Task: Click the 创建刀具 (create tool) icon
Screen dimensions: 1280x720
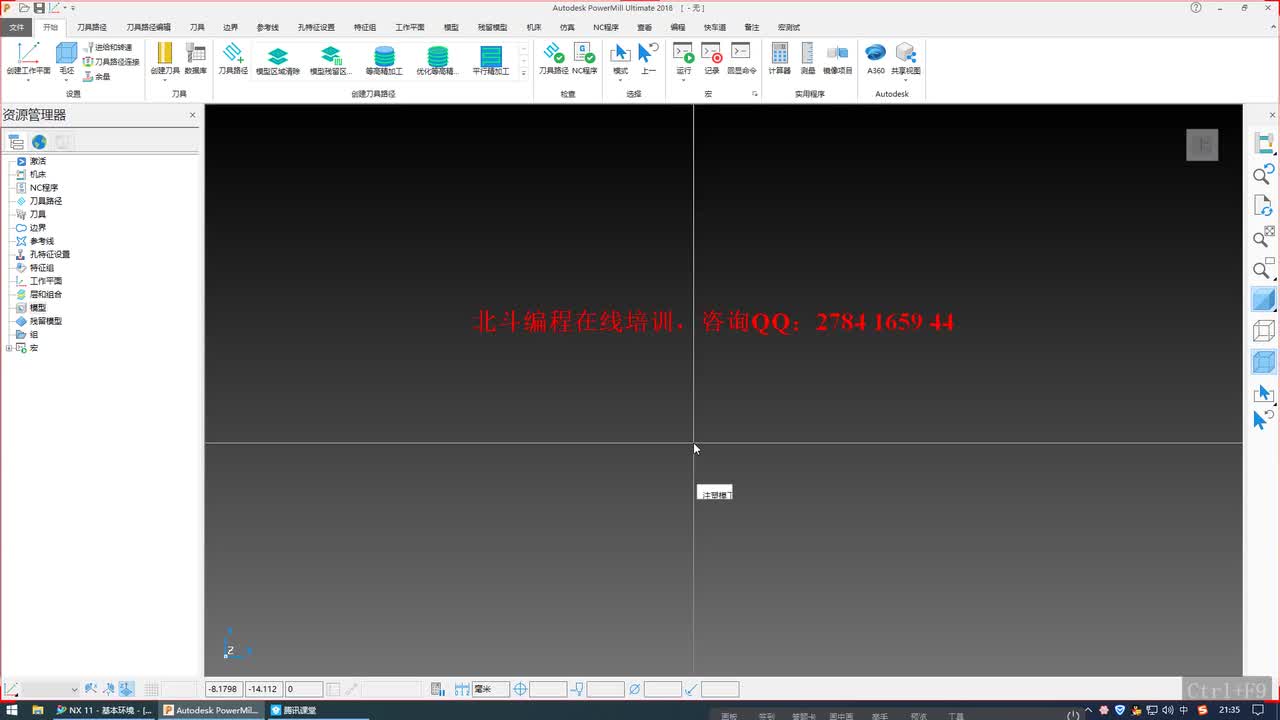Action: click(165, 54)
